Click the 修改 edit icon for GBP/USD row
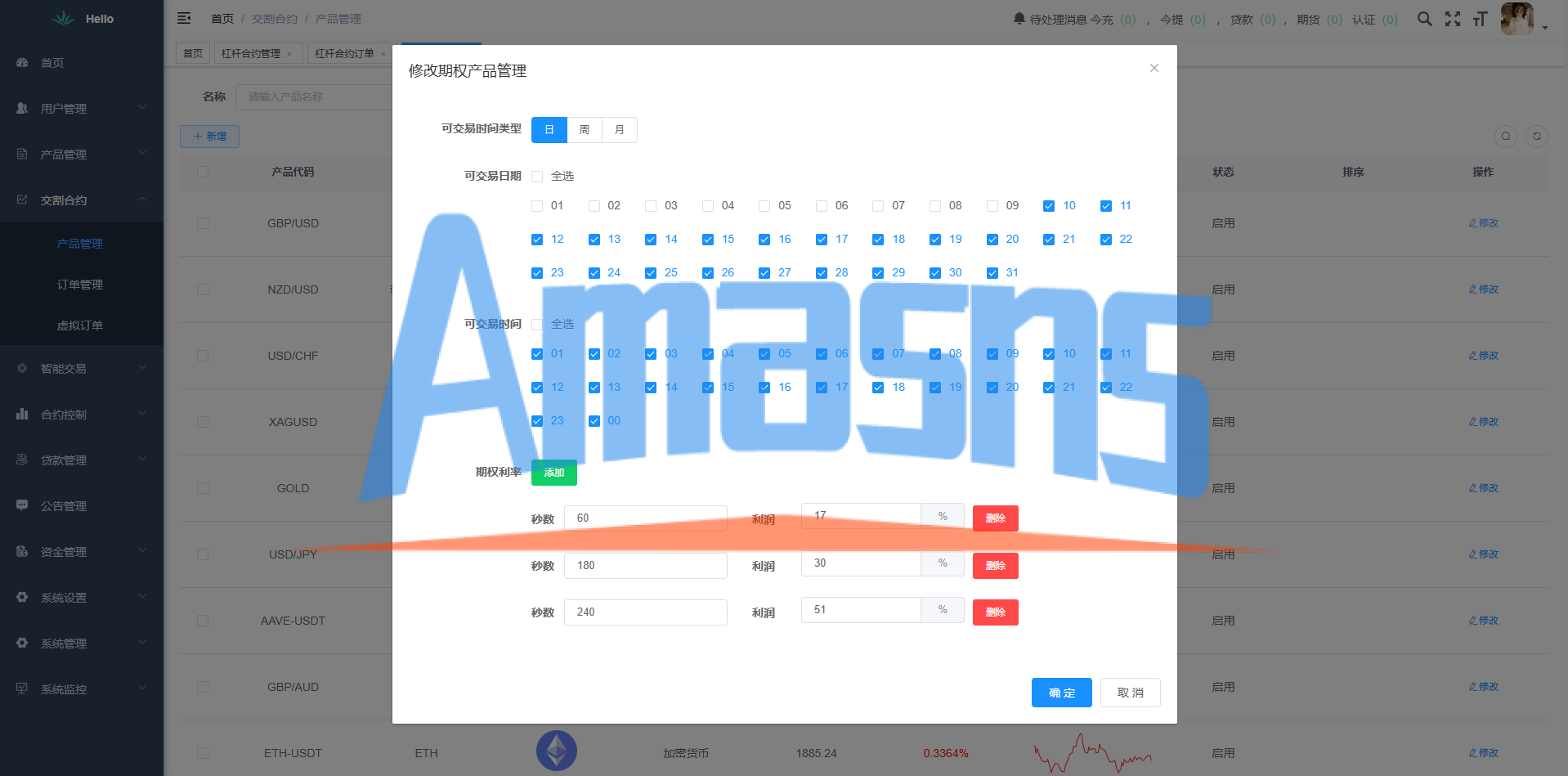Image resolution: width=1568 pixels, height=776 pixels. tap(1484, 223)
